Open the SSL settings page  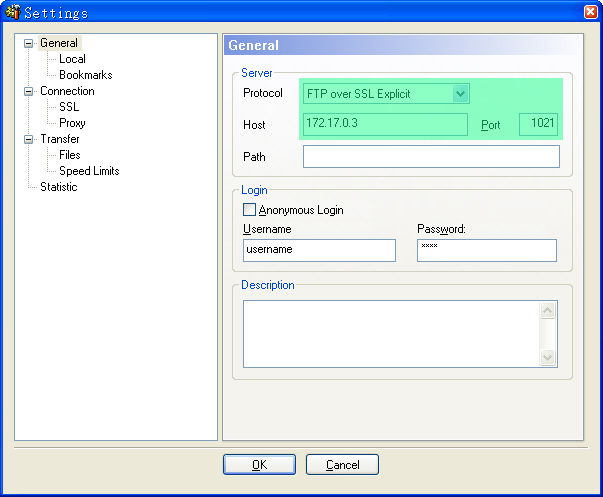click(69, 107)
